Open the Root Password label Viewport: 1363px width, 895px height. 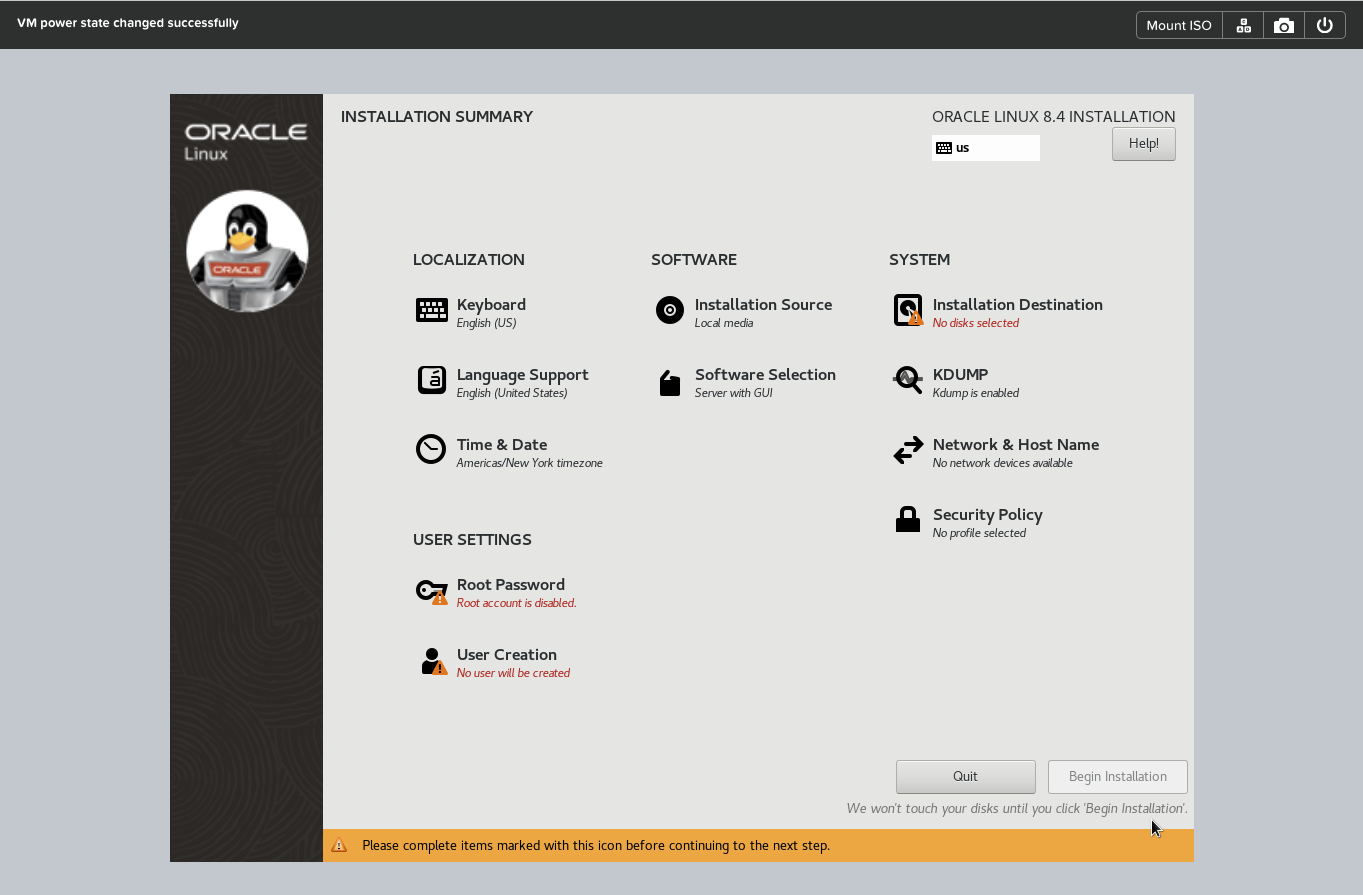(x=511, y=585)
